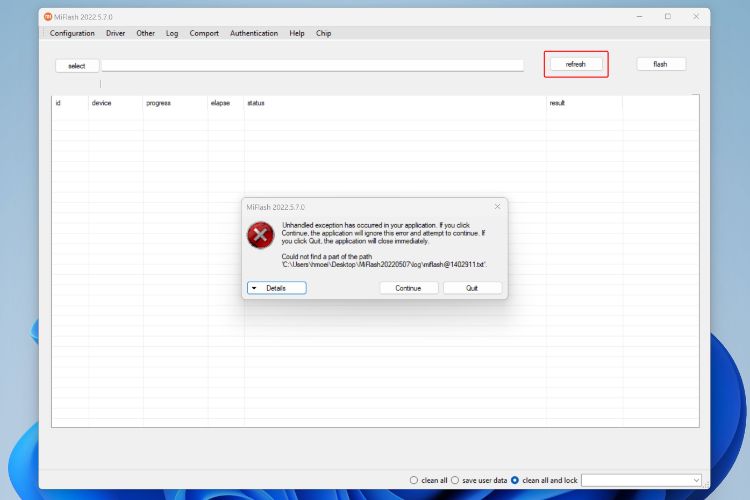Choose the 'save user data' radio option
750x500 pixels.
tap(456, 480)
